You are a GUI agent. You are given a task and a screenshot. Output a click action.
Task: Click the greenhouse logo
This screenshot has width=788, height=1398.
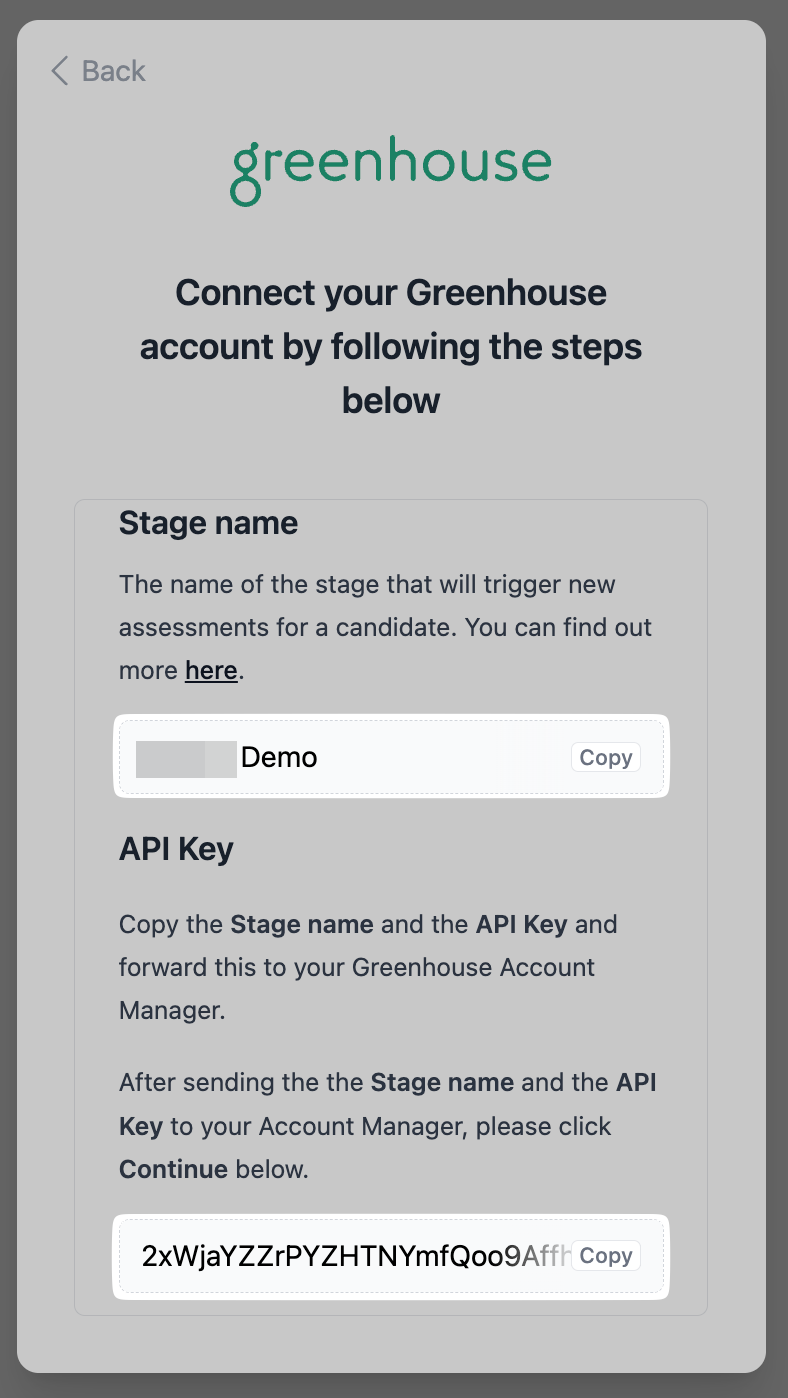[391, 171]
